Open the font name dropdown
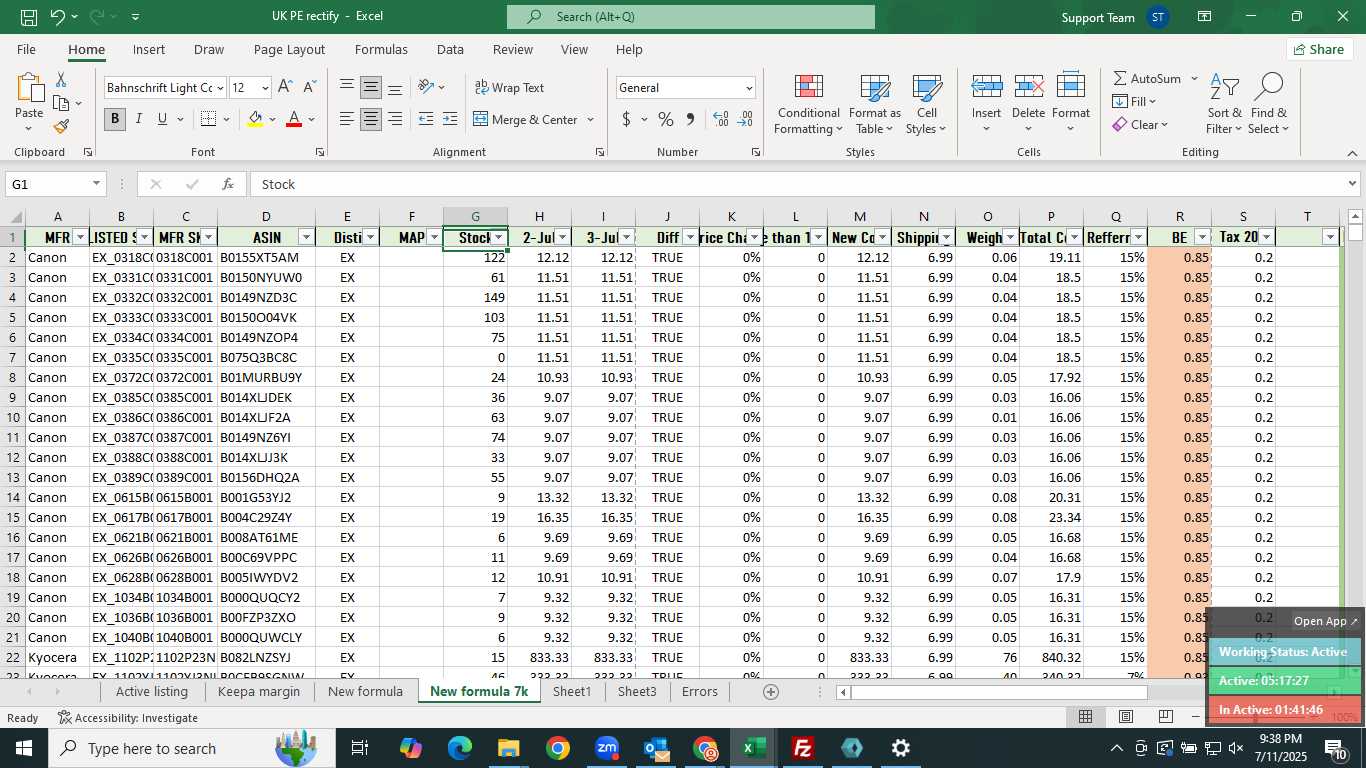1366x768 pixels. point(219,88)
